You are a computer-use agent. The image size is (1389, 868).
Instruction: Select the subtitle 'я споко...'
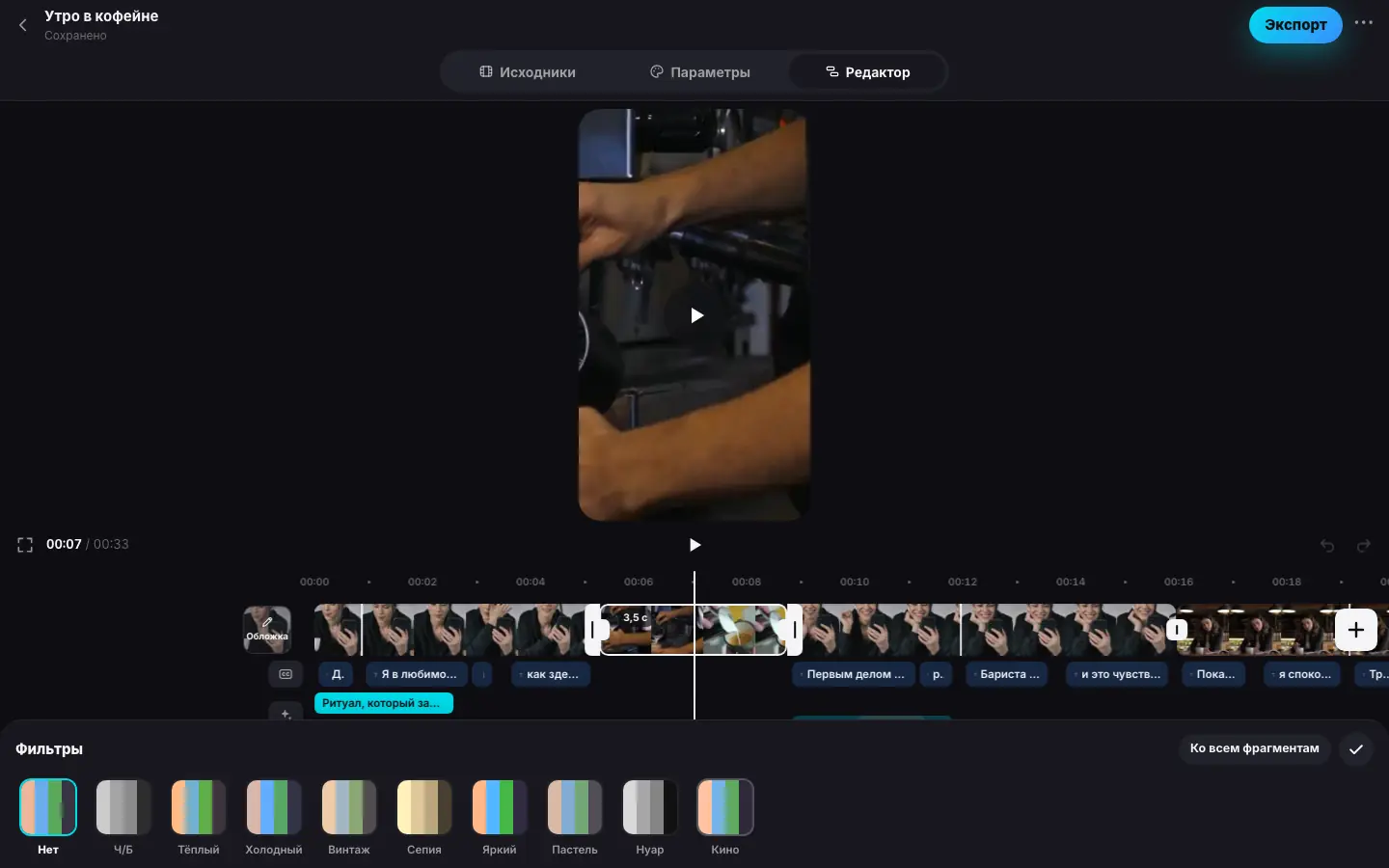[1302, 674]
